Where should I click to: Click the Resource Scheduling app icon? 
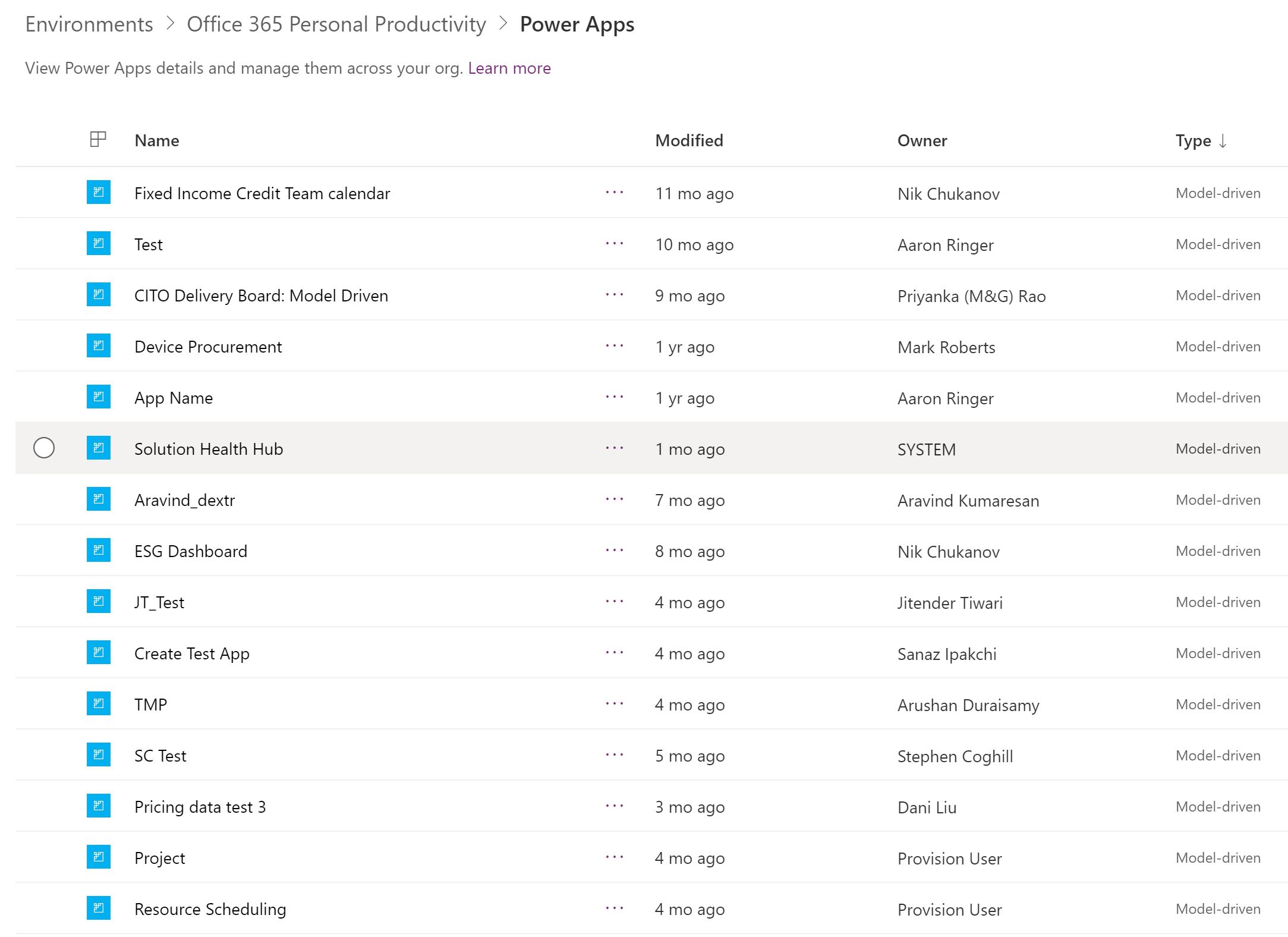click(x=97, y=908)
